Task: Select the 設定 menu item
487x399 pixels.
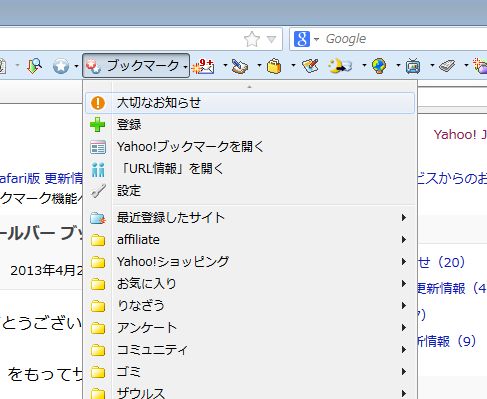Action: pos(250,191)
